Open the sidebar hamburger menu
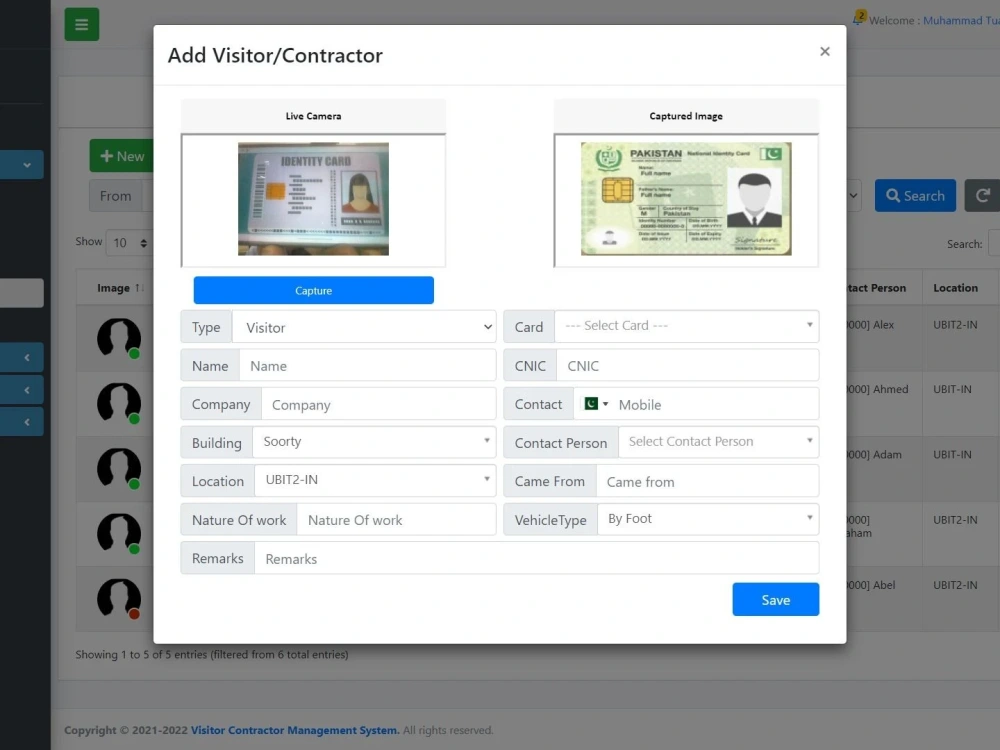Image resolution: width=1000 pixels, height=750 pixels. pos(81,23)
